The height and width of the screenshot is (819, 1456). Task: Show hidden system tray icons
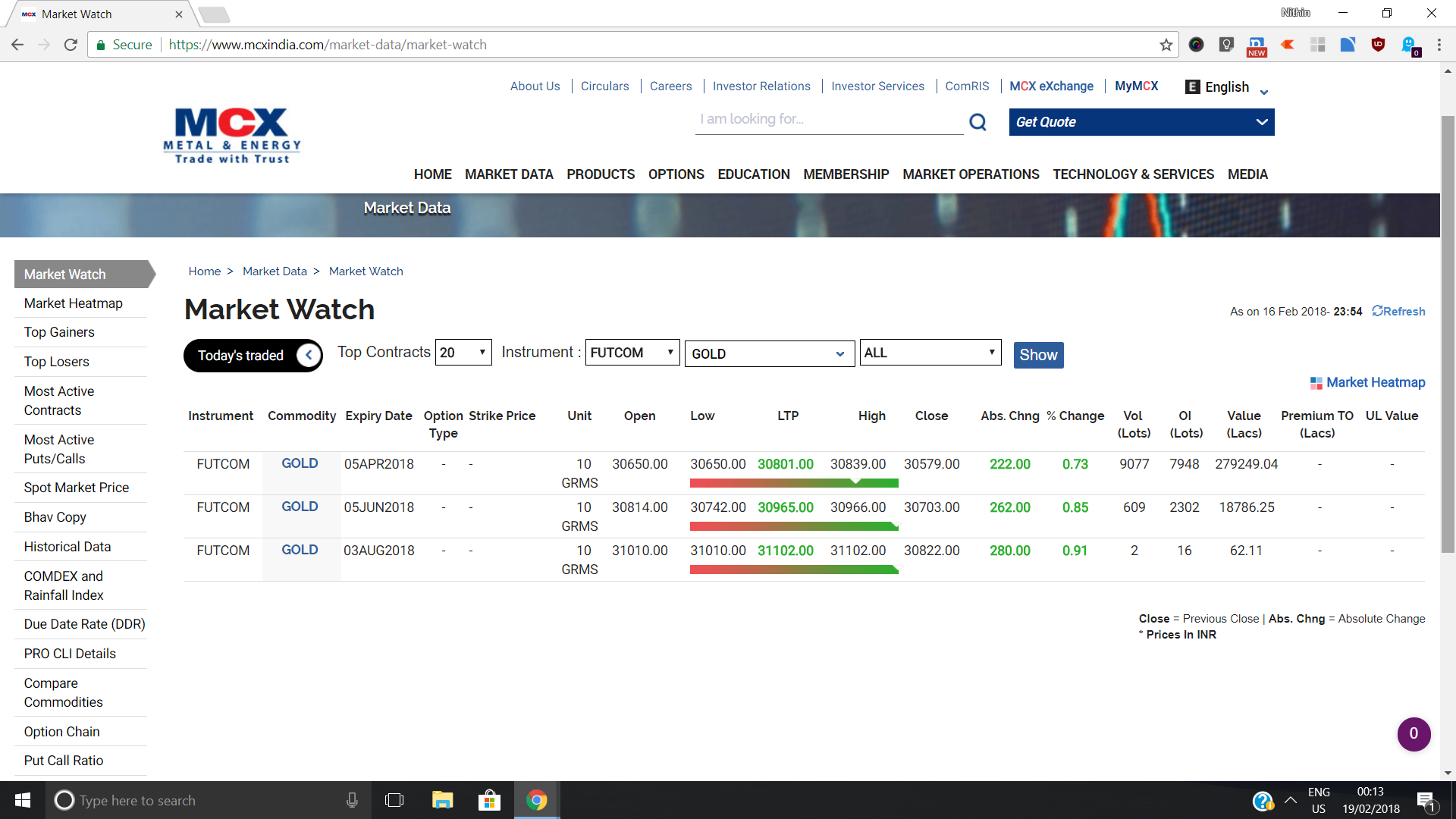tap(1291, 800)
